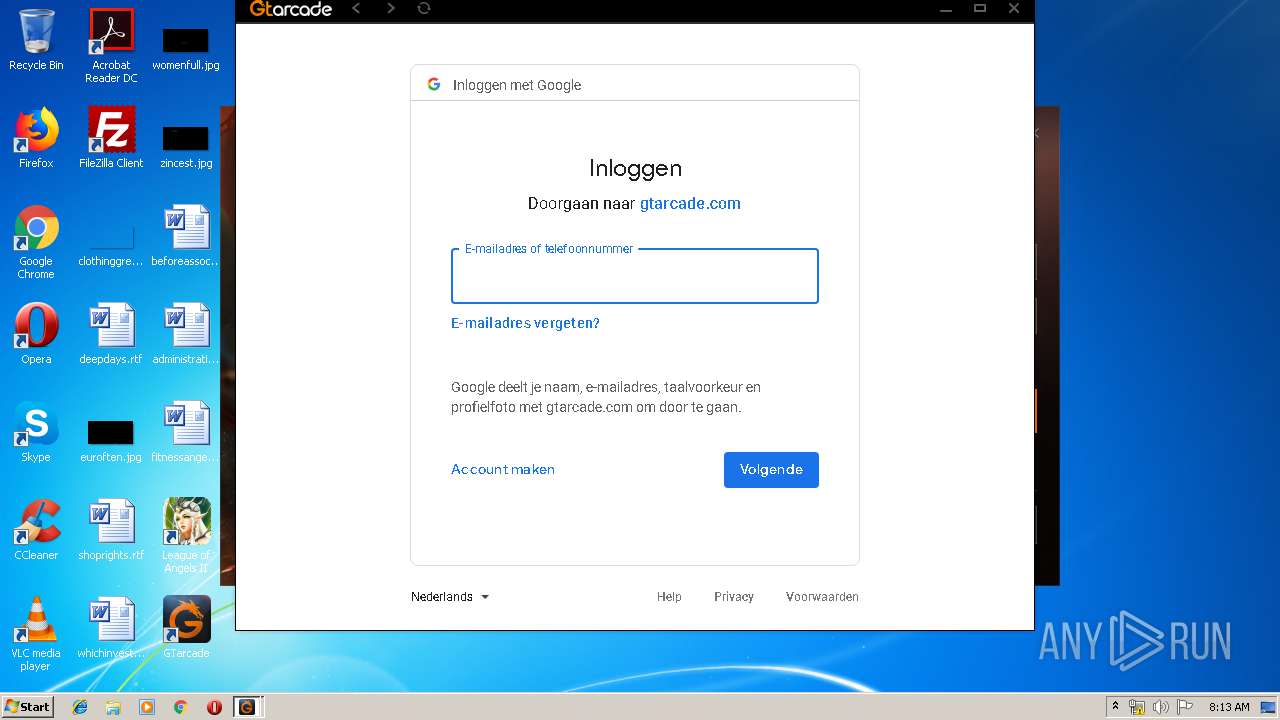Image resolution: width=1280 pixels, height=720 pixels.
Task: Open Windows Media Player taskbar icon
Action: point(147,707)
